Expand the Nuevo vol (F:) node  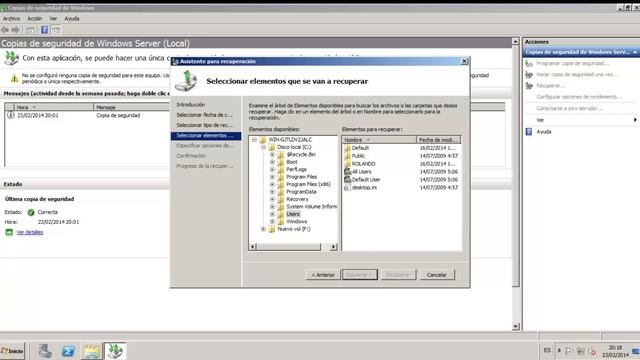[263, 229]
